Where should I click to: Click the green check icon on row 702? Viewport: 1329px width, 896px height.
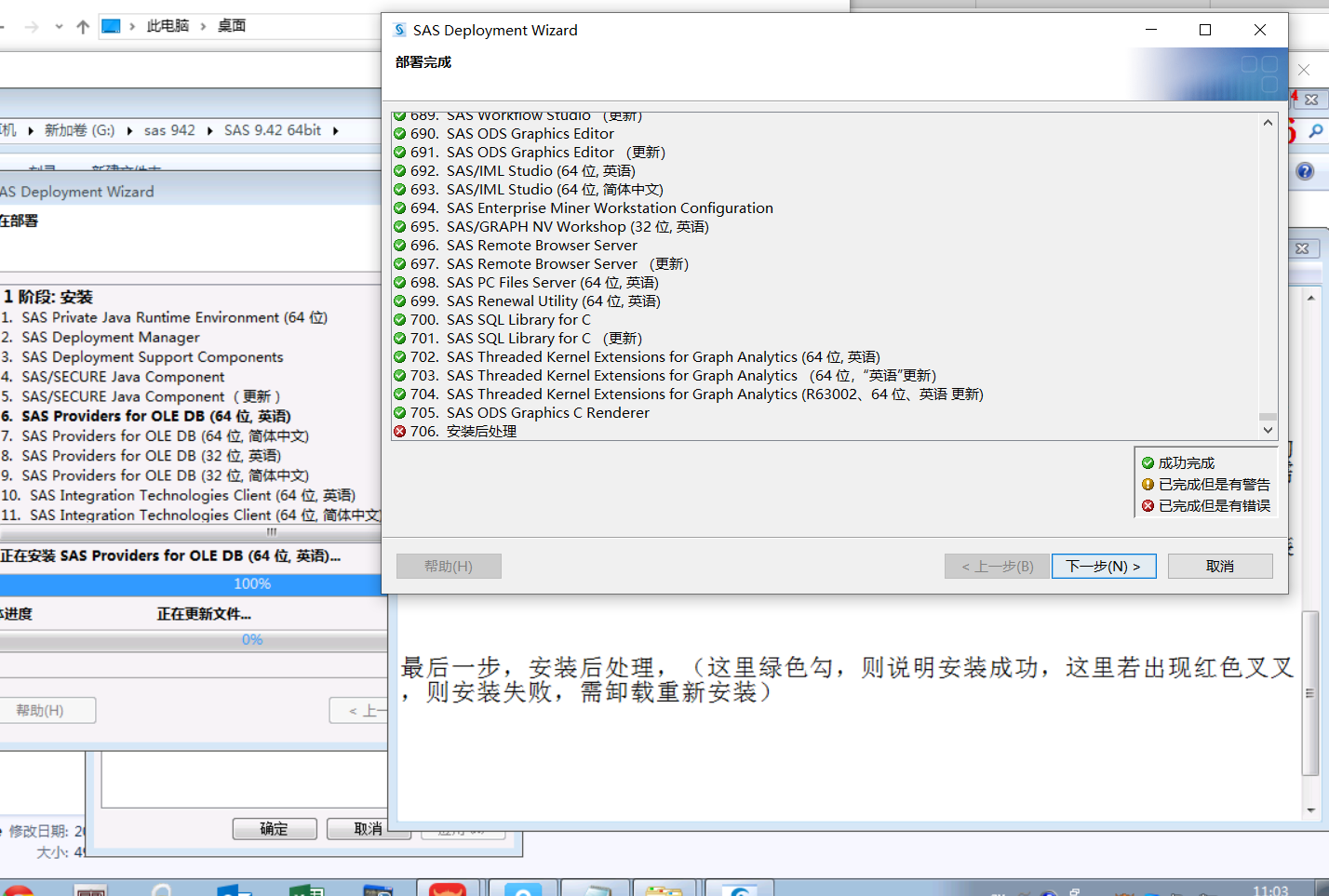(x=400, y=356)
